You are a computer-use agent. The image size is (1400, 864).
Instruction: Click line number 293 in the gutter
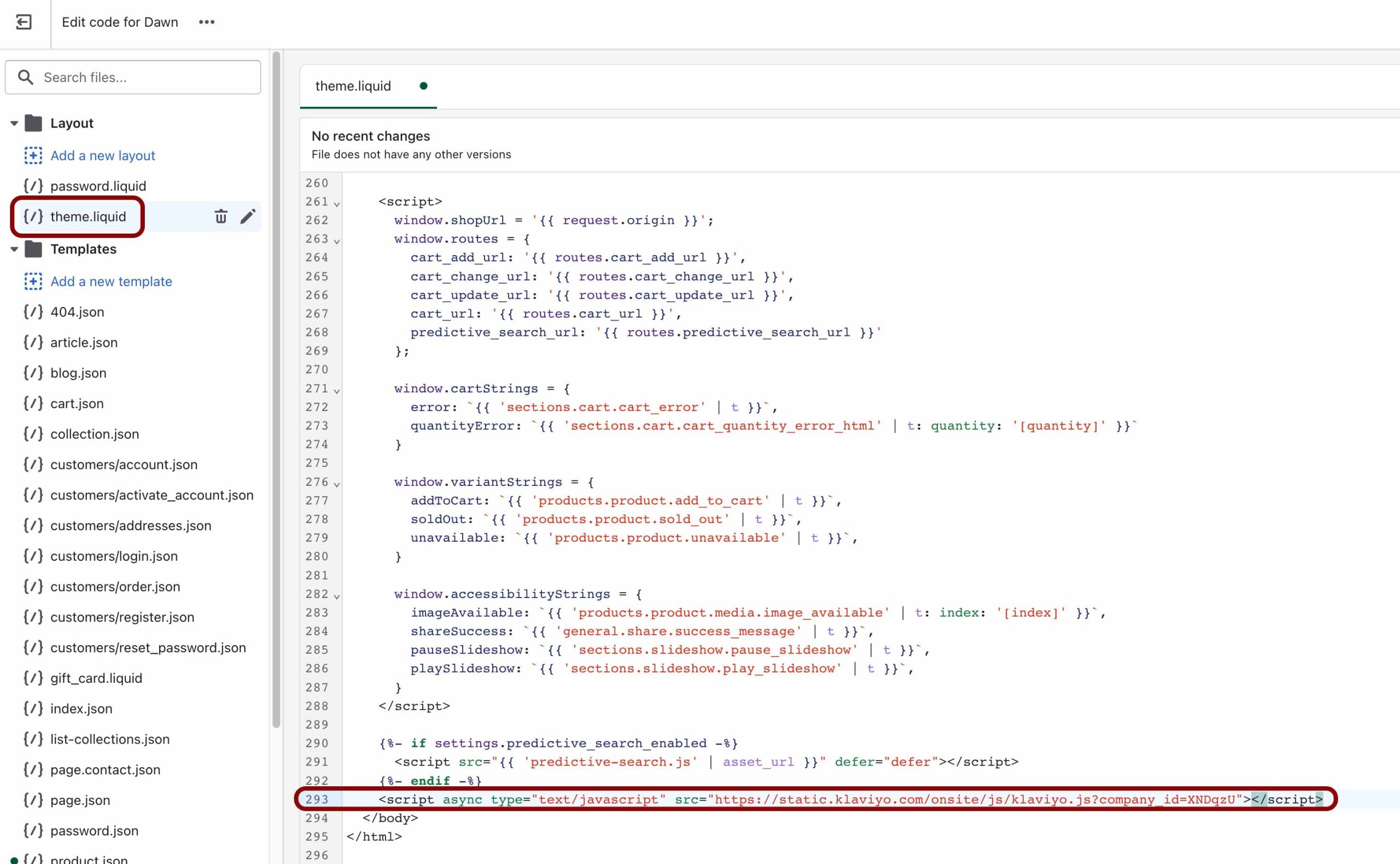317,799
